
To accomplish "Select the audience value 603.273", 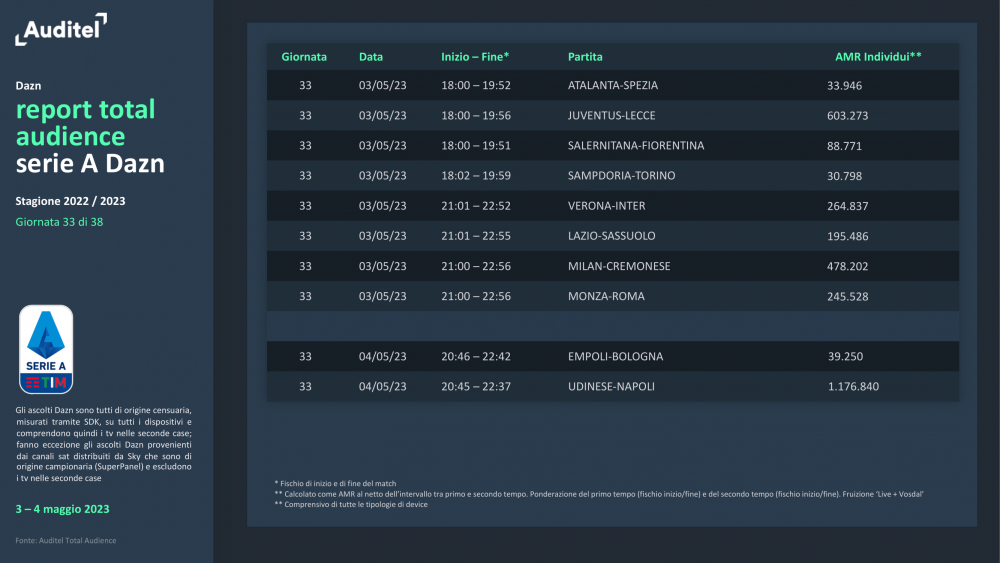I will (848, 115).
